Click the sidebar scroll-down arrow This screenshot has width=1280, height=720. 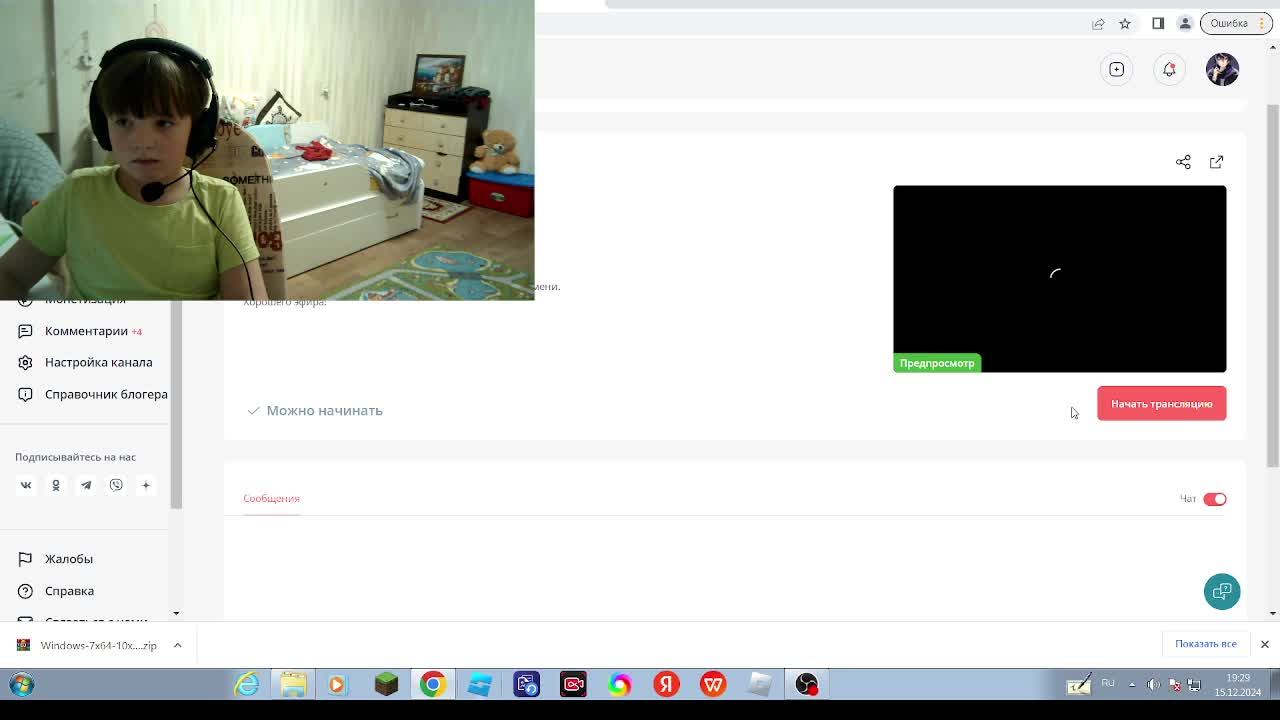point(176,613)
